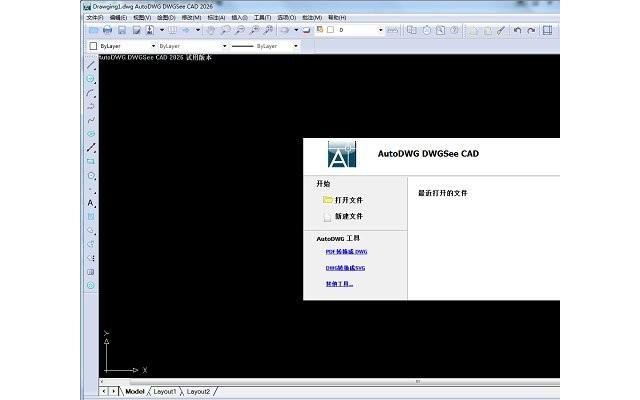
Task: Select the Arc tool in left toolbar
Action: coord(91,93)
